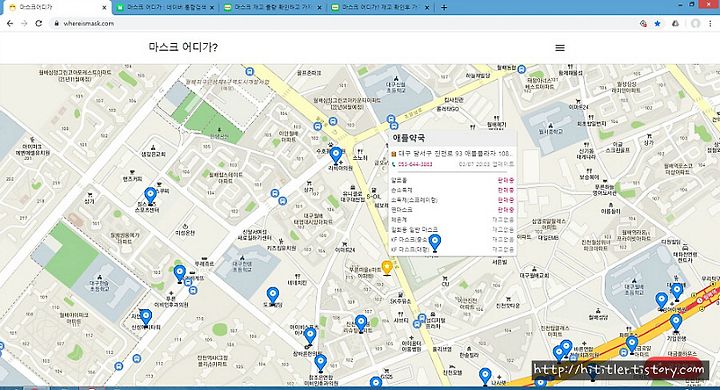Select the blue pin just left of the popup's address line

[x=336, y=155]
